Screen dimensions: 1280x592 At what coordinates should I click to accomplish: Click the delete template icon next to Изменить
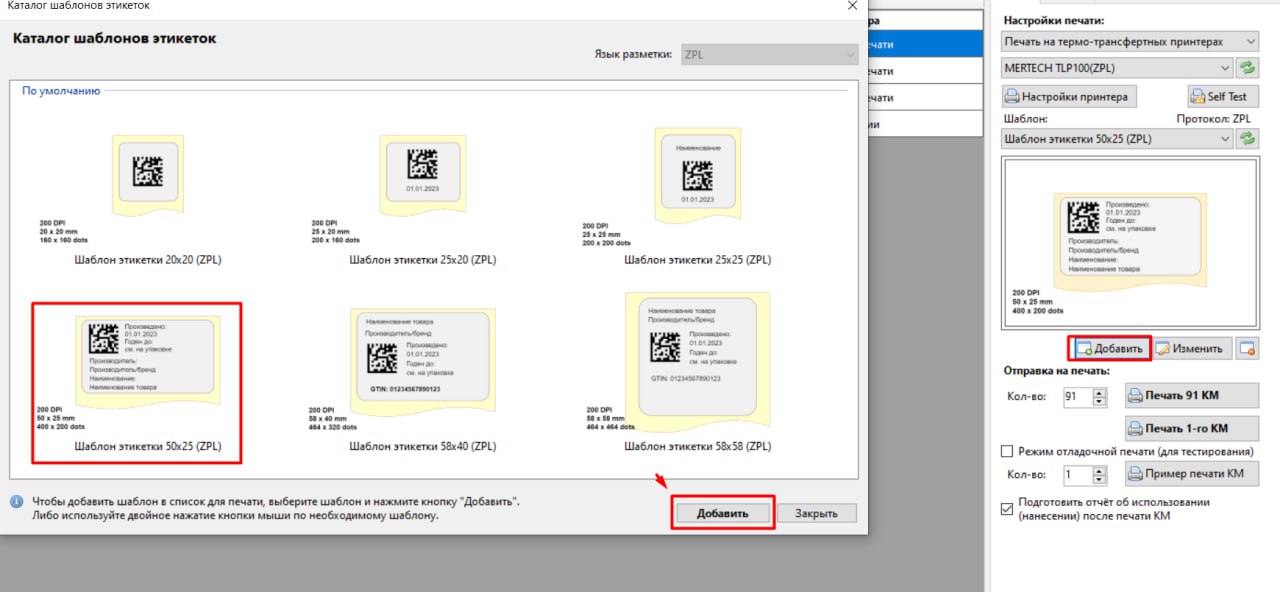pos(1246,348)
